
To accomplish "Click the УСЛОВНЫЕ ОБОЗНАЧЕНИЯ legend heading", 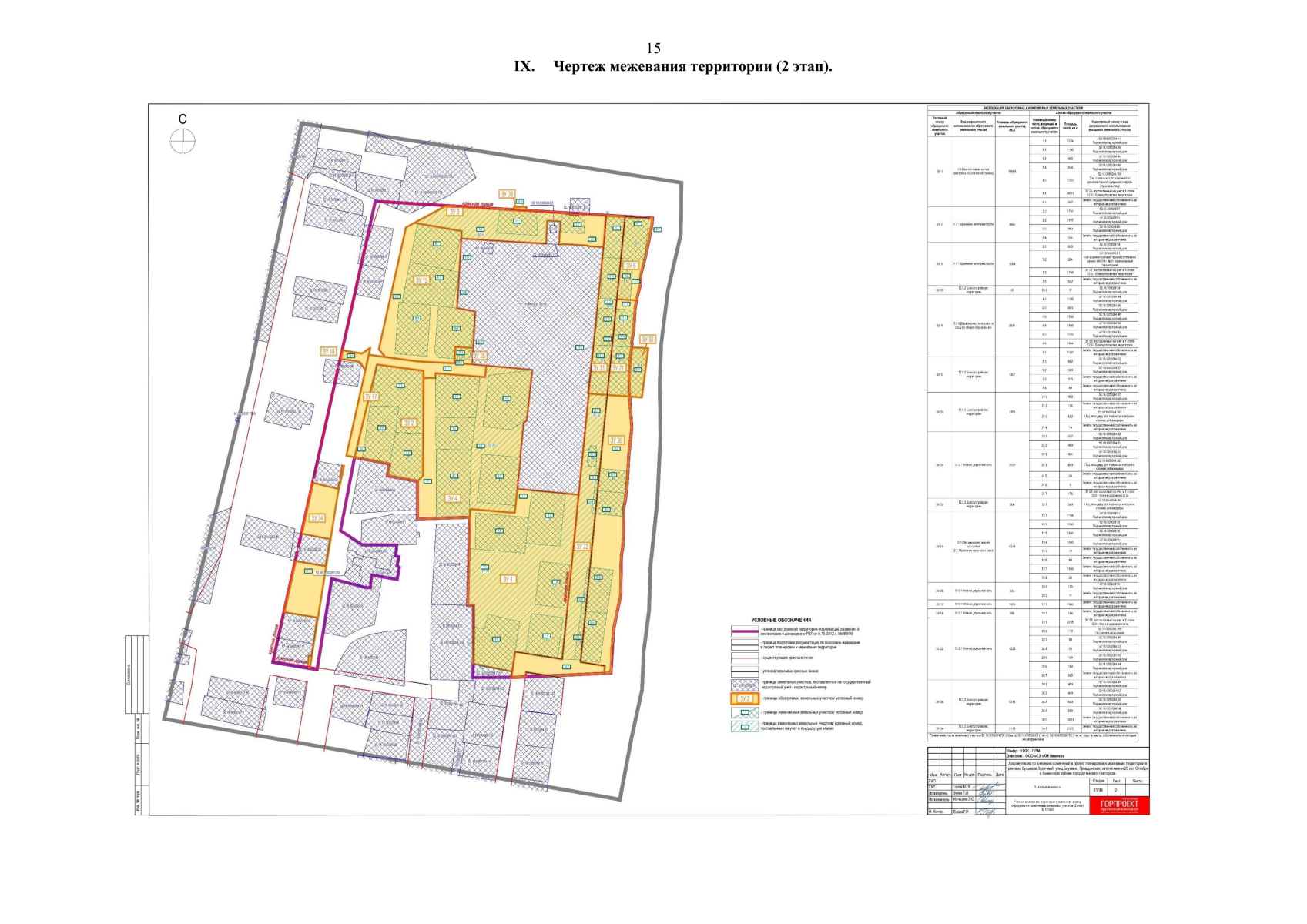I will point(781,620).
